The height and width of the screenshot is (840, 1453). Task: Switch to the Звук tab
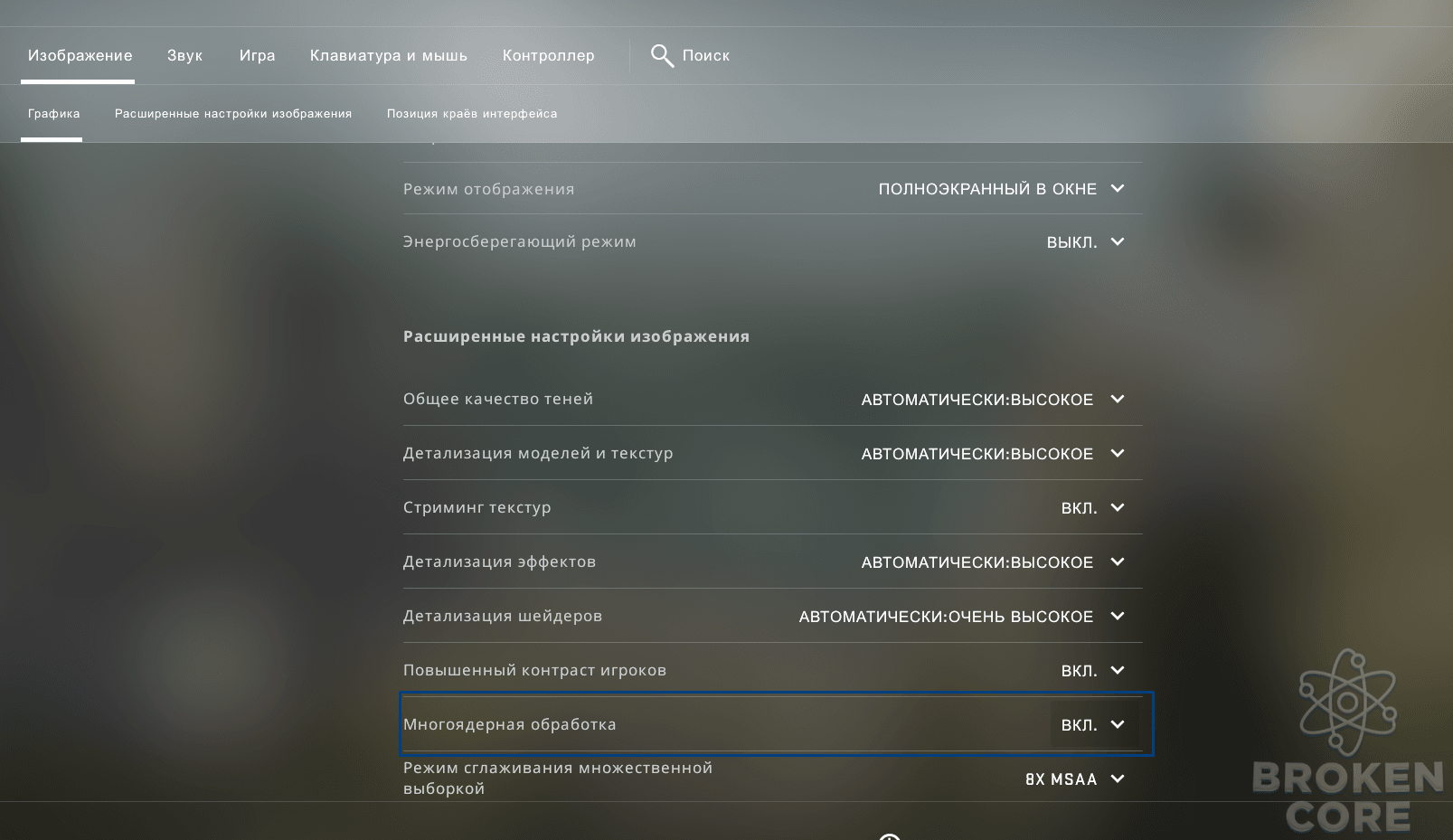pyautogui.click(x=184, y=56)
